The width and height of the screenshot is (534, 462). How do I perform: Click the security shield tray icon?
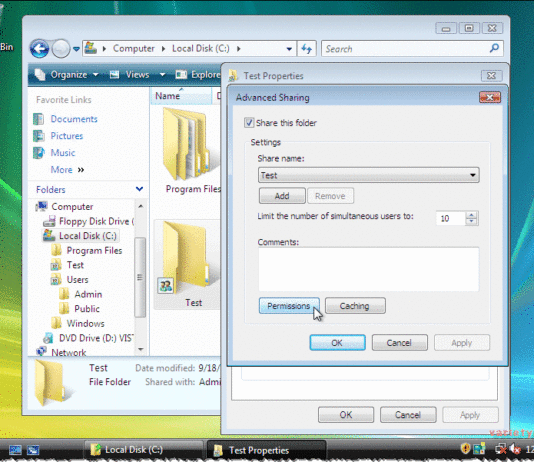pos(465,449)
